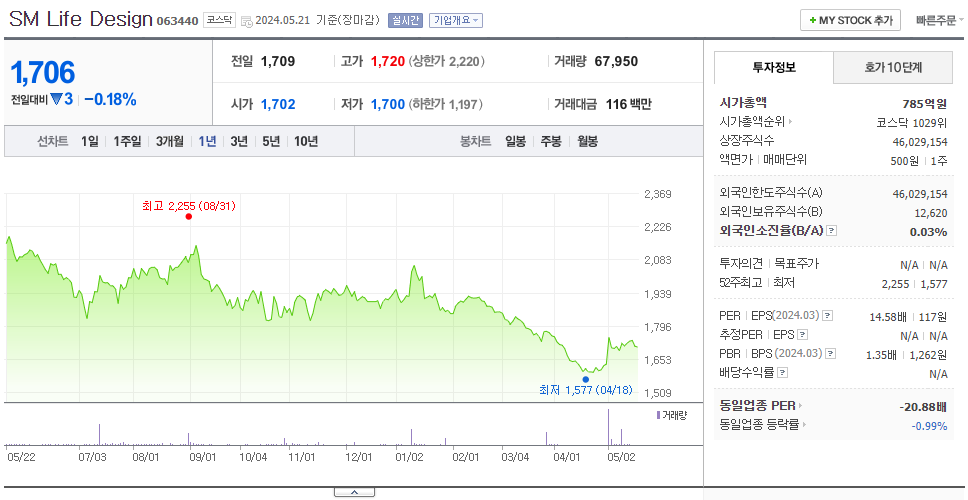The width and height of the screenshot is (968, 500).
Task: Click 코스닥 1029위 ranking value
Action: (912, 122)
